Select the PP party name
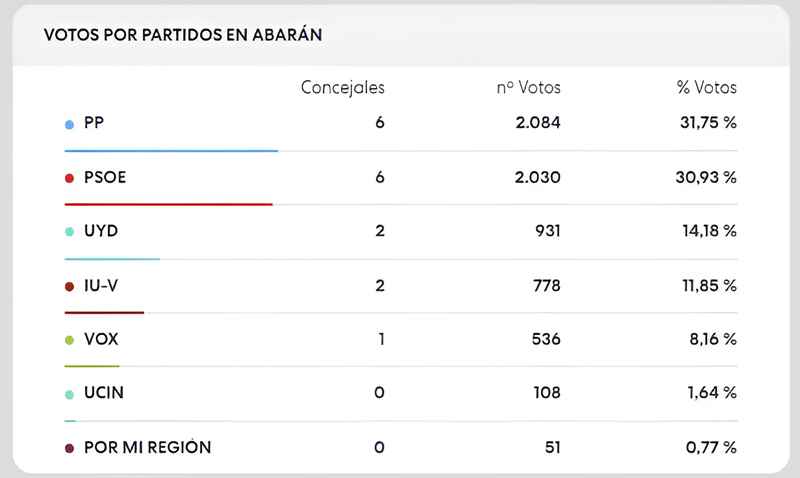Viewport: 800px width, 478px height. point(95,124)
